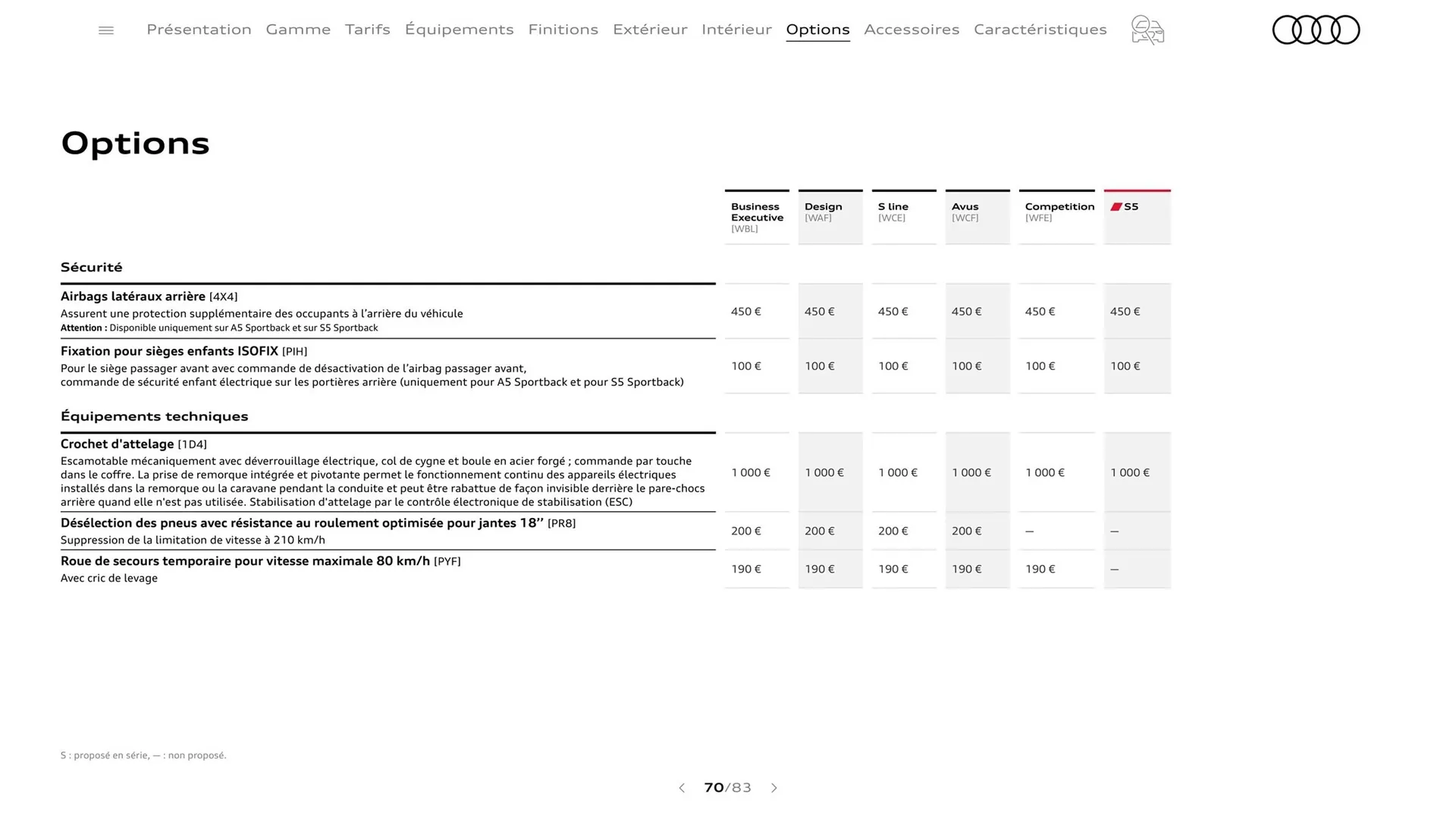Screen dimensions: 1456x819
Task: Go to next page arrow
Action: pos(774,788)
